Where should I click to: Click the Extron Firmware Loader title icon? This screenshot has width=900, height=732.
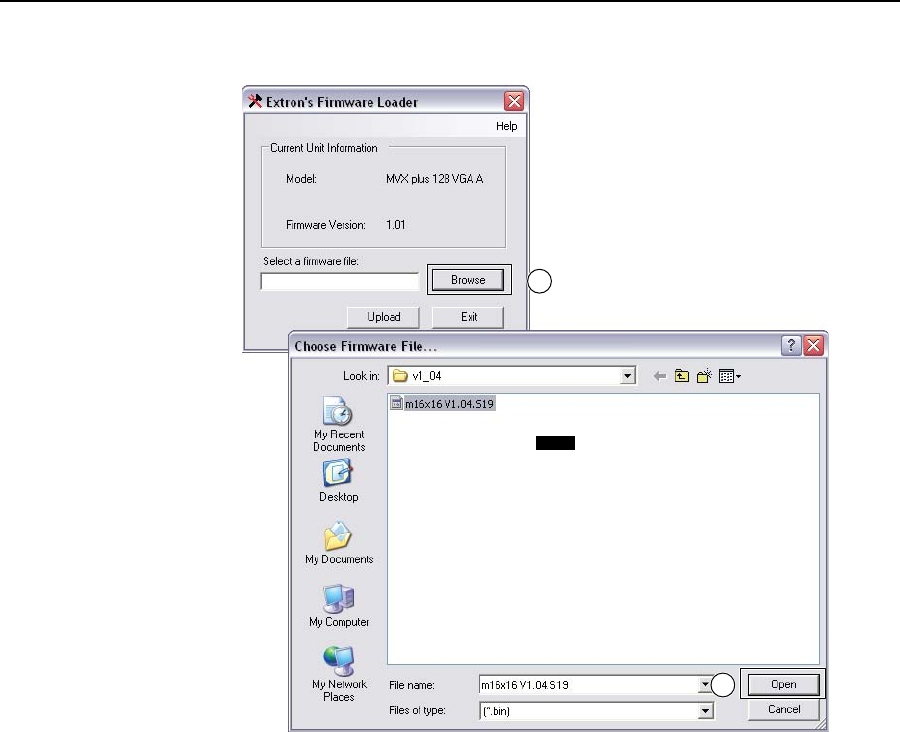pyautogui.click(x=254, y=102)
